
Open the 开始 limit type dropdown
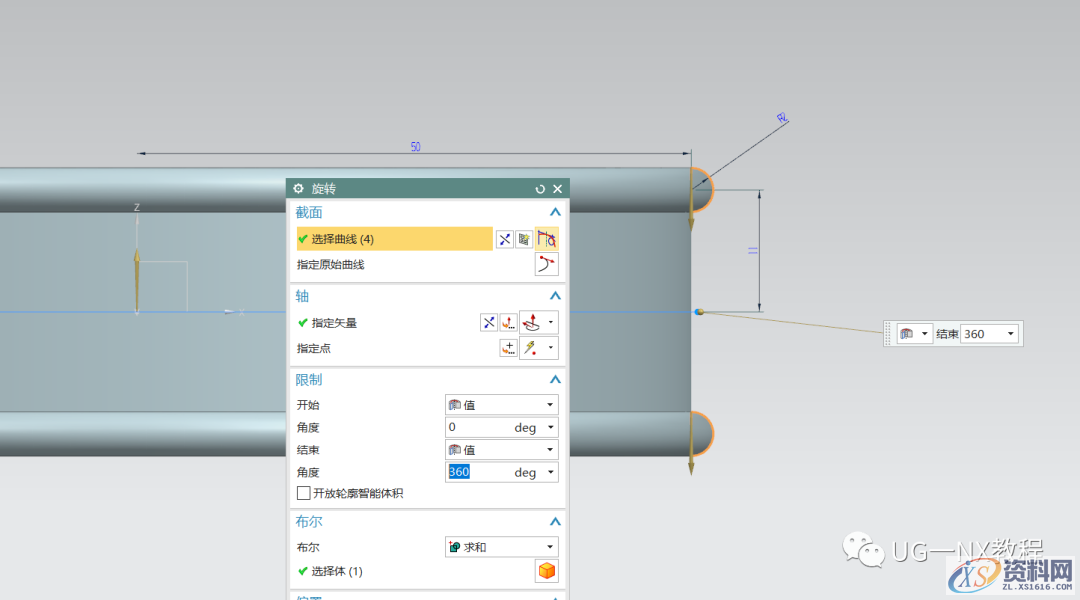click(501, 405)
